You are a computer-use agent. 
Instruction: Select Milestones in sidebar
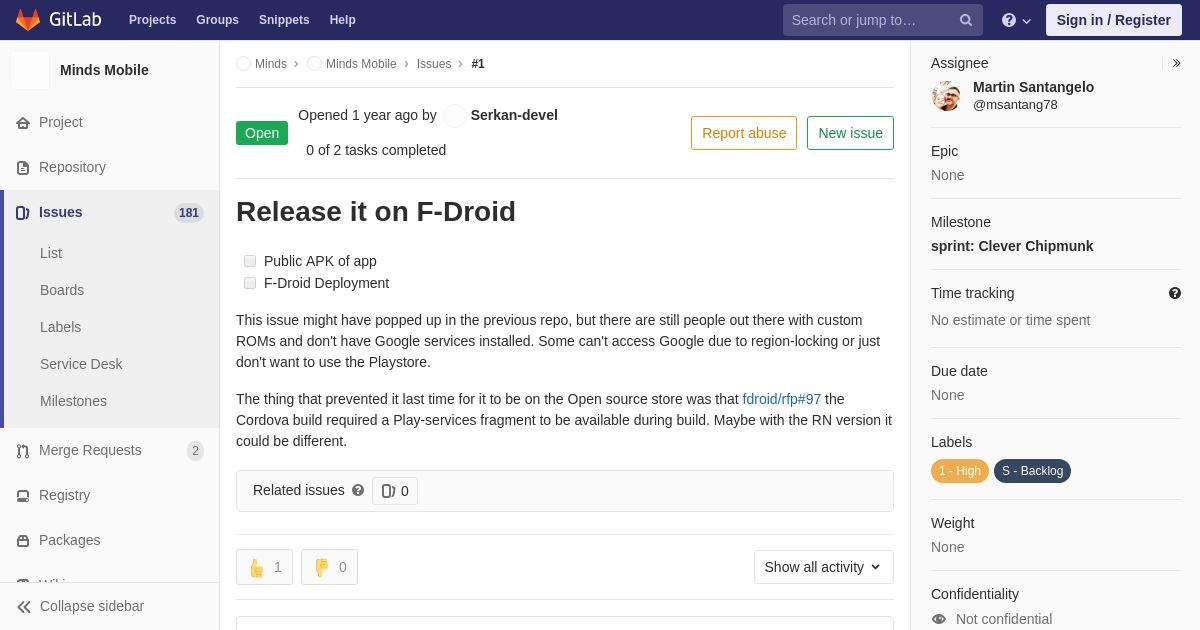tap(73, 401)
